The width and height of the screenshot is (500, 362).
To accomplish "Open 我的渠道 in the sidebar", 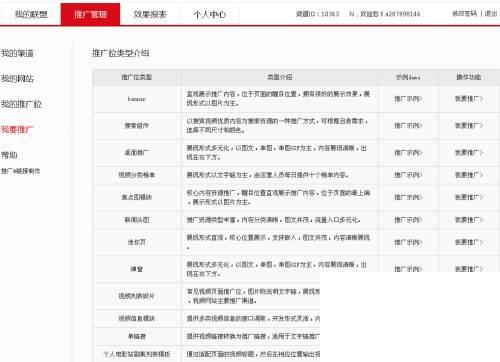I will click(x=17, y=53).
